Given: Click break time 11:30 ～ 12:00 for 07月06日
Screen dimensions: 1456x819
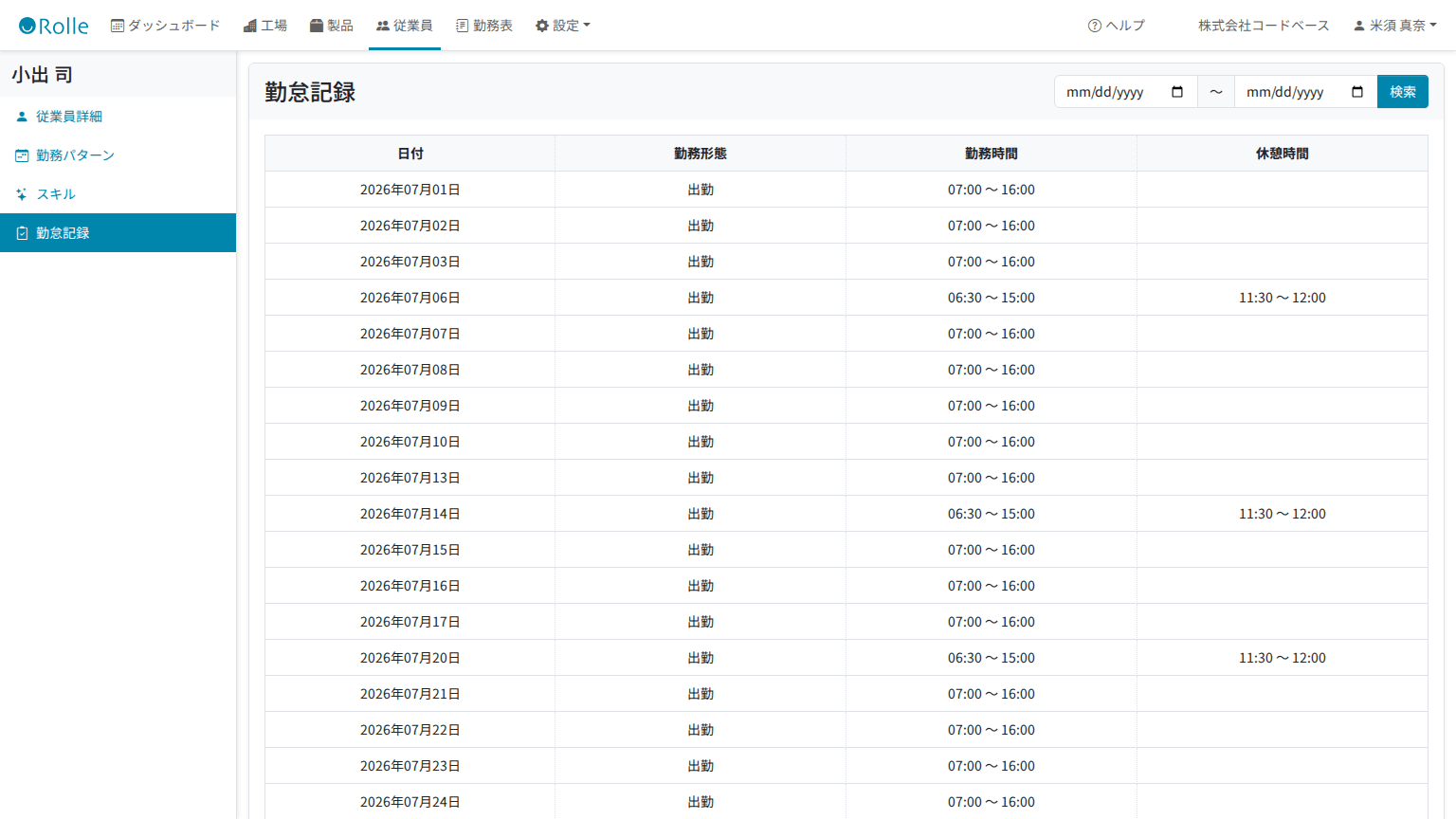Looking at the screenshot, I should 1283,298.
